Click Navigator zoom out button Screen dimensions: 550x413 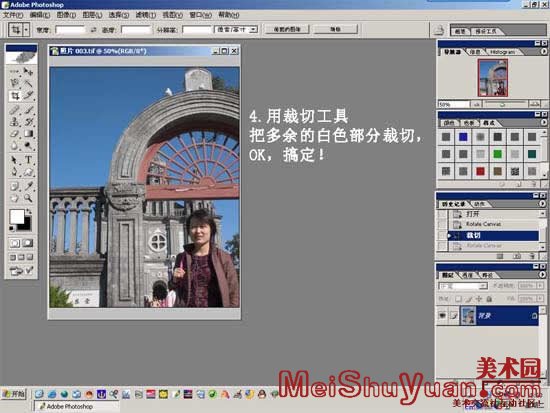click(x=476, y=104)
